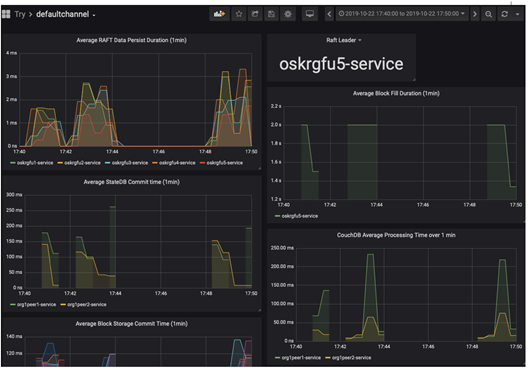The image size is (530, 370).
Task: Star this dashboard as favorite
Action: coord(239,14)
